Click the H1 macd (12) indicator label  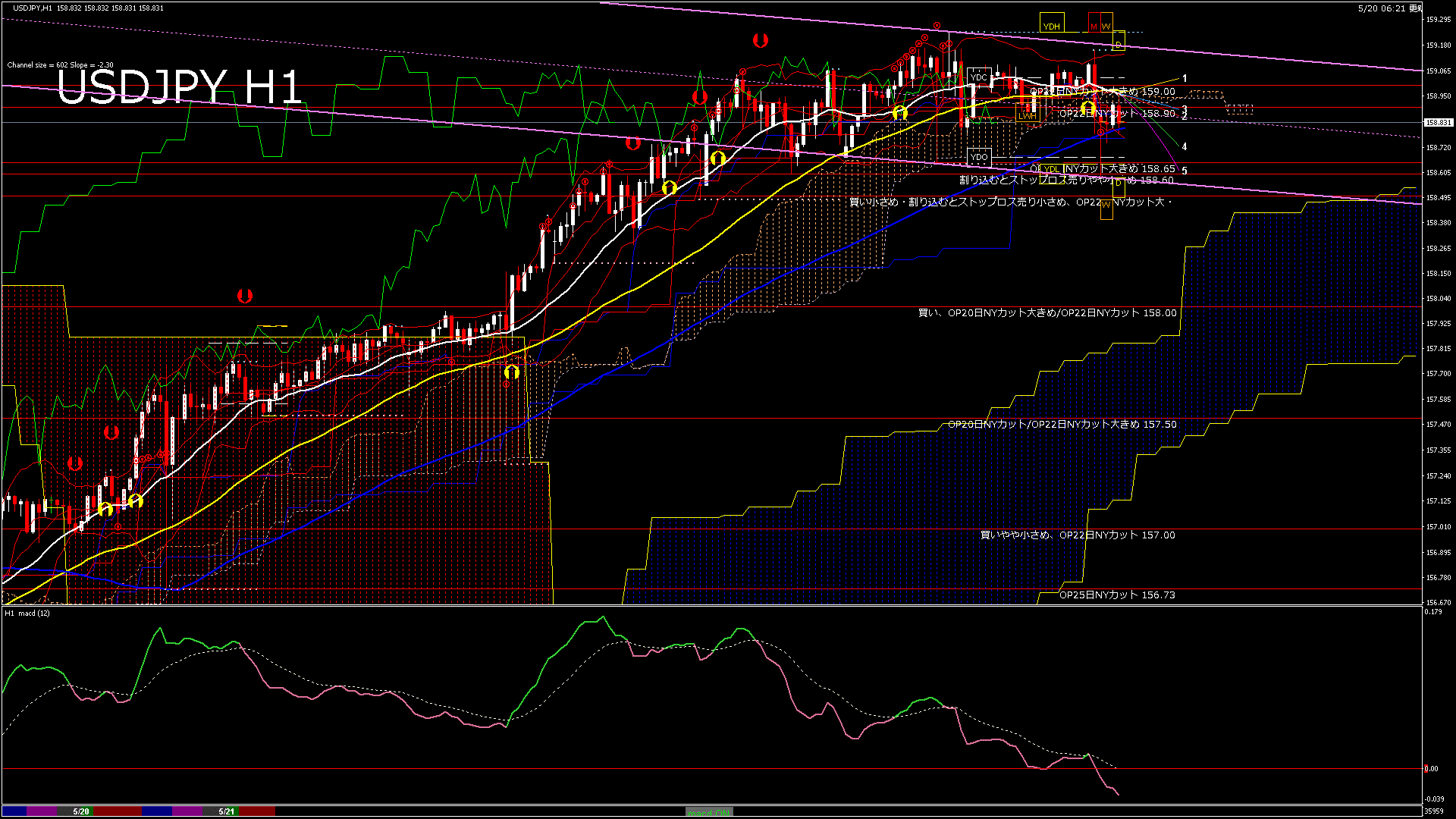point(27,613)
